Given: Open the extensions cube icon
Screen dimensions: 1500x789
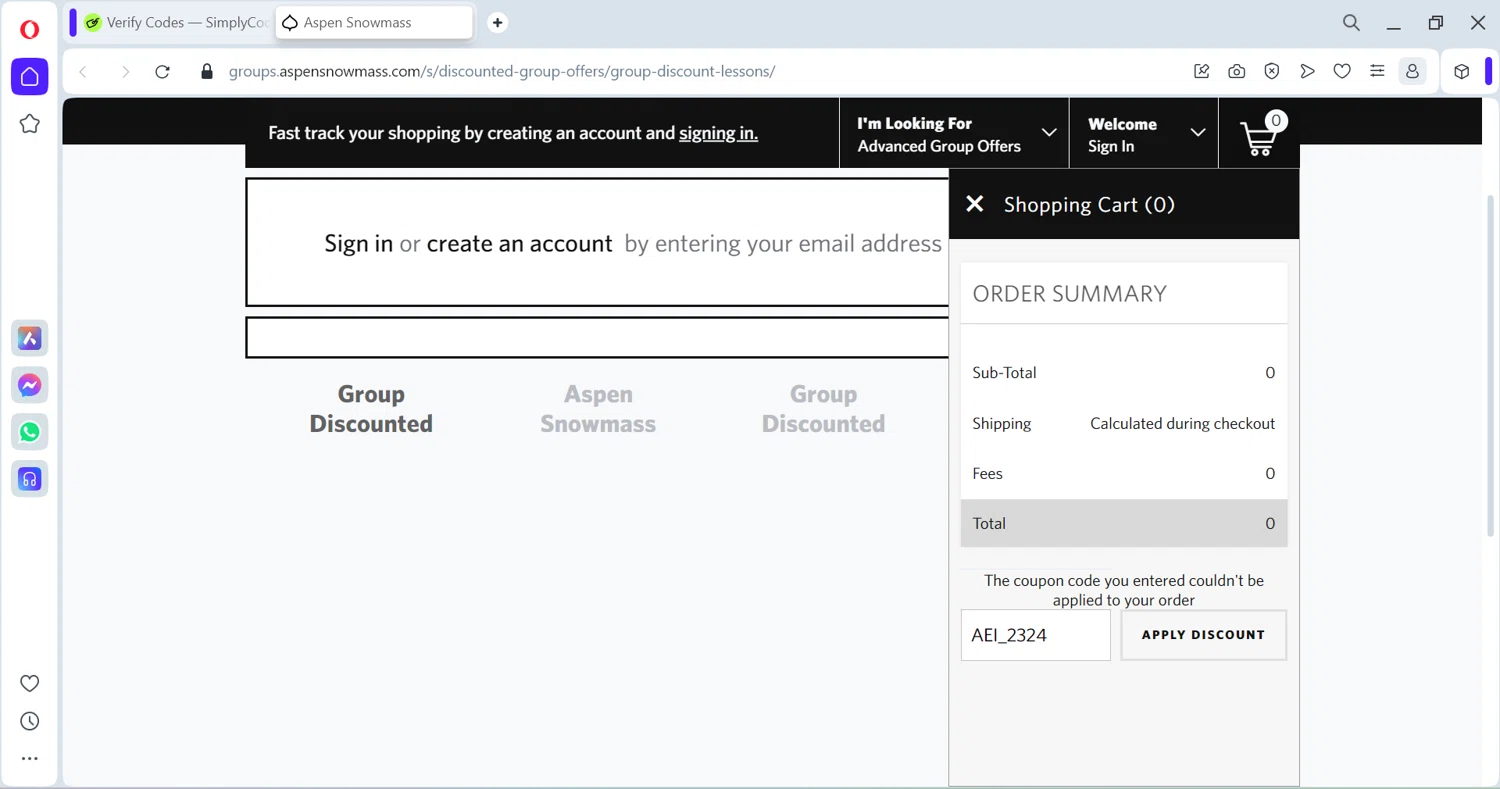Looking at the screenshot, I should pos(1462,72).
